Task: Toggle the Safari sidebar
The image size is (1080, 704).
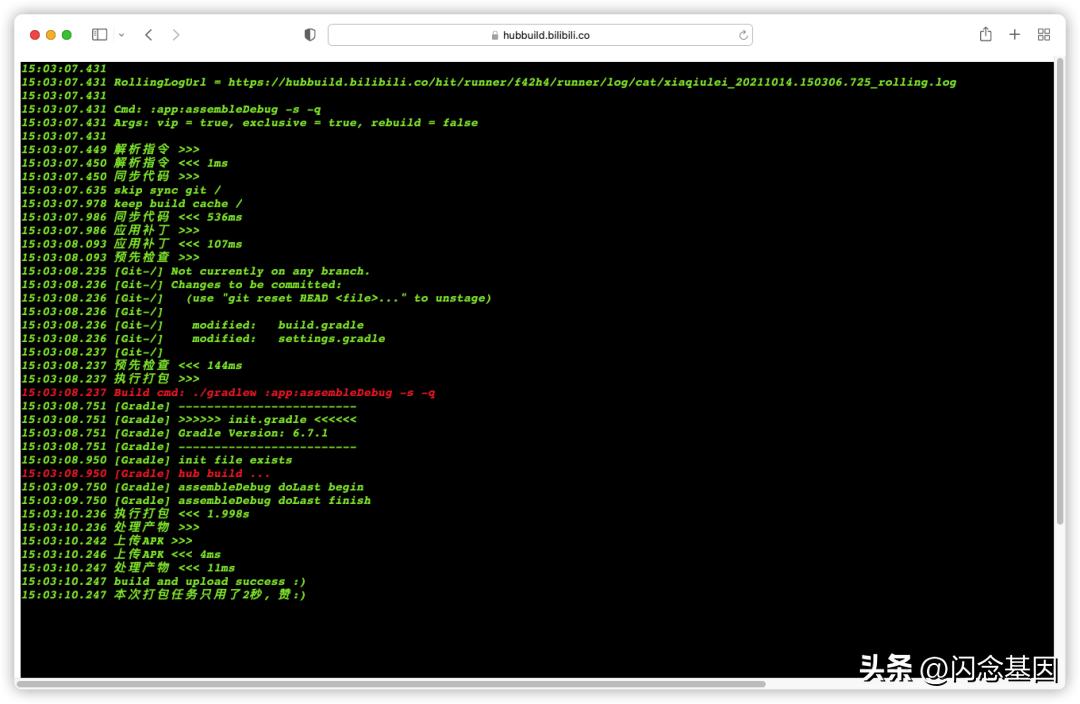Action: coord(99,35)
